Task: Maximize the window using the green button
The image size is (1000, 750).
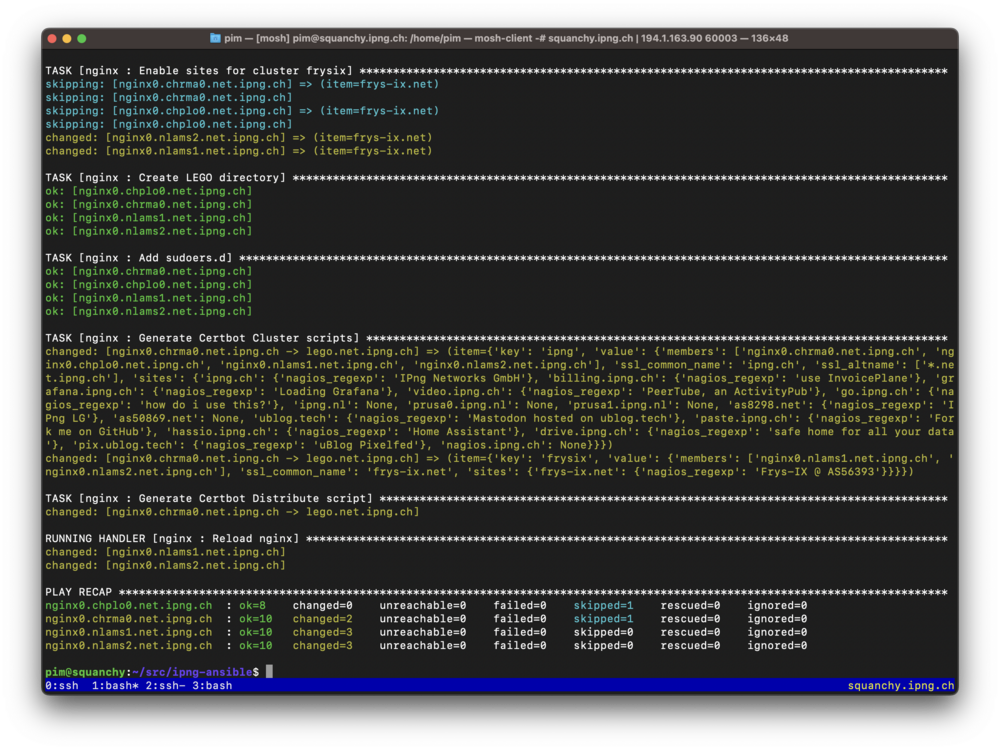Action: 82,38
